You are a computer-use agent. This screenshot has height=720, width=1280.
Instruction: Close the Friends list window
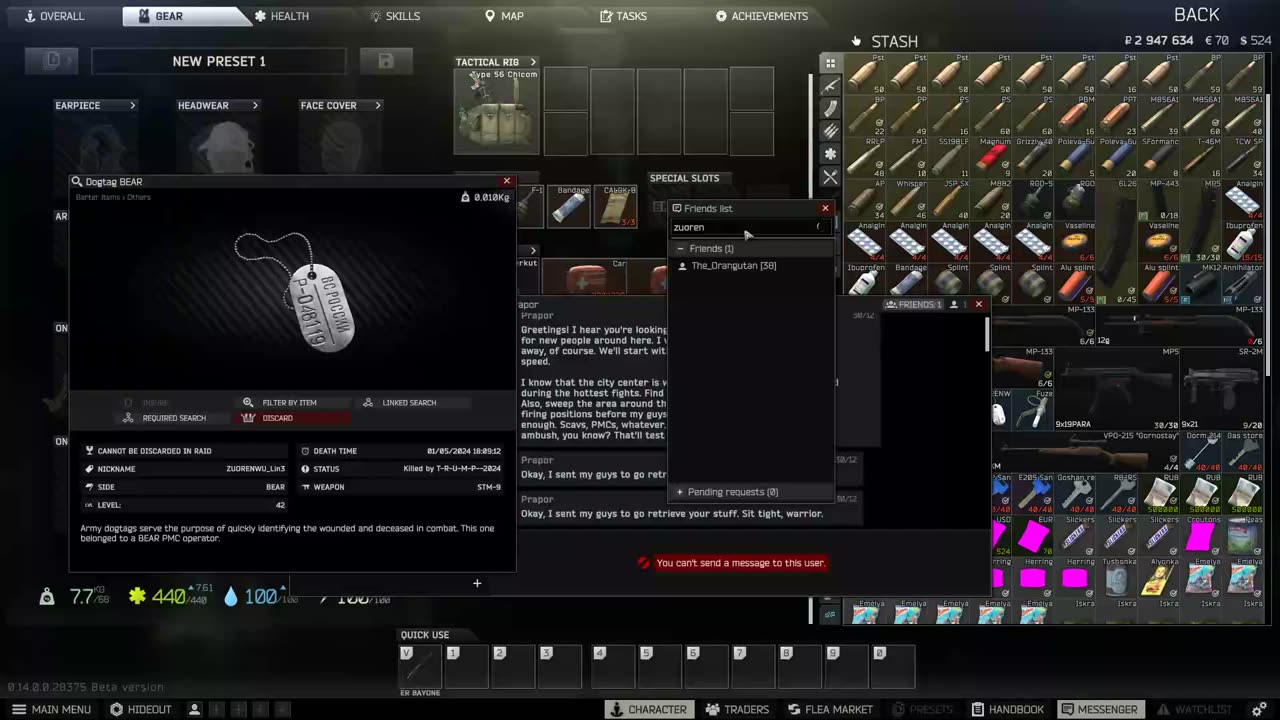click(x=825, y=208)
